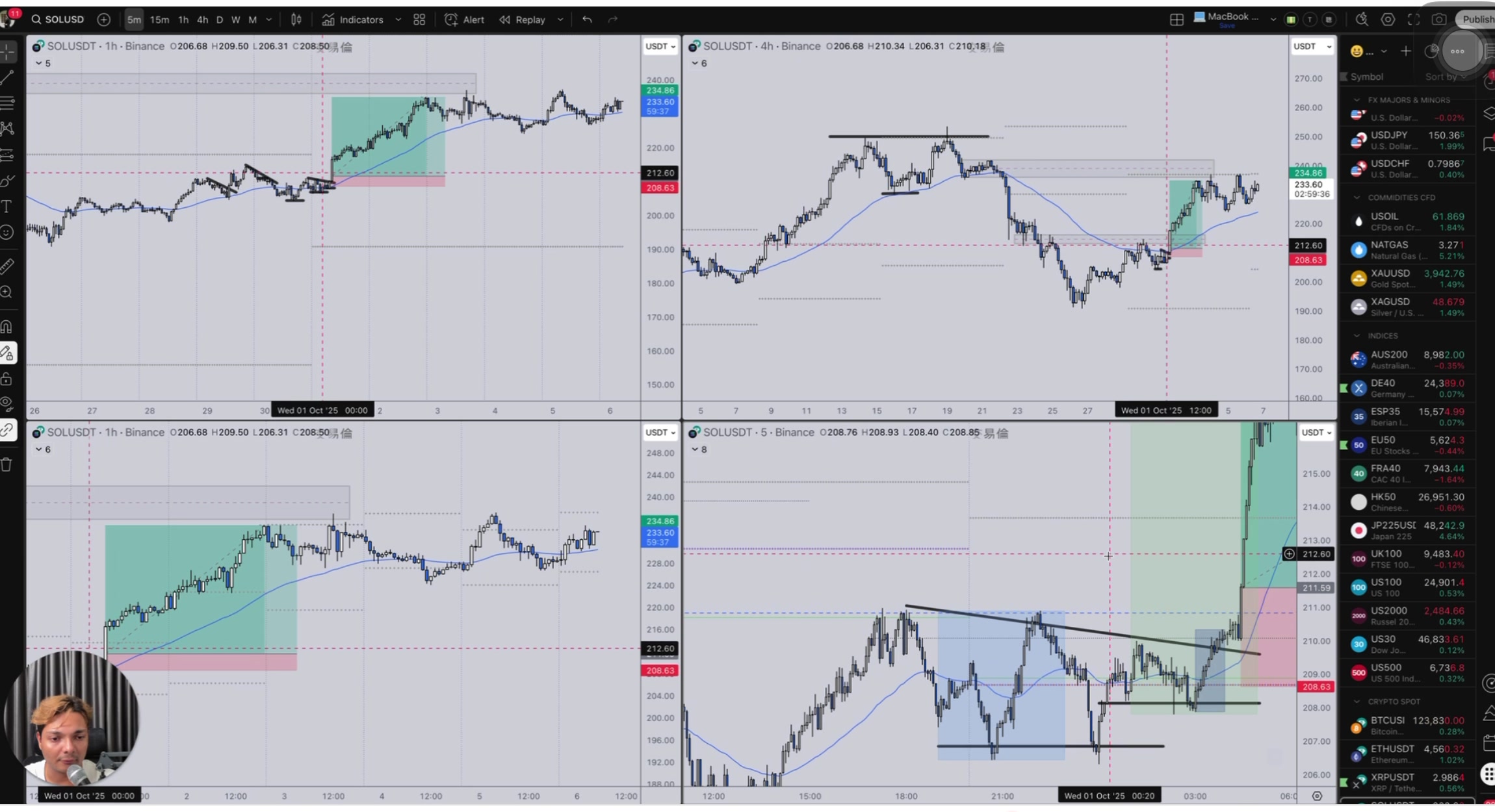Click the Replay button
The image size is (1495, 812).
point(522,19)
